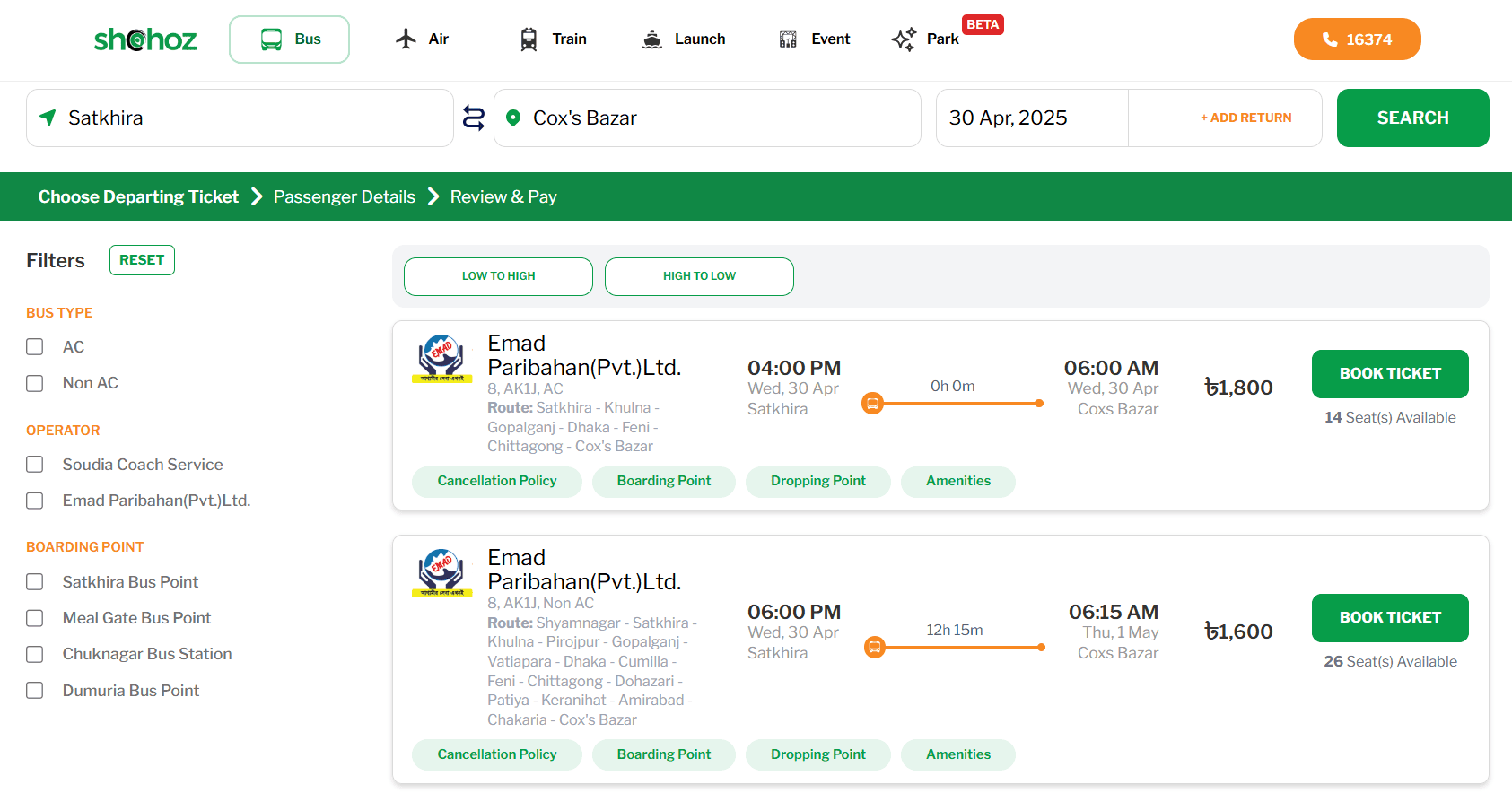Tick Meal Gate Bus Point filter
This screenshot has width=1512, height=793.
[35, 618]
